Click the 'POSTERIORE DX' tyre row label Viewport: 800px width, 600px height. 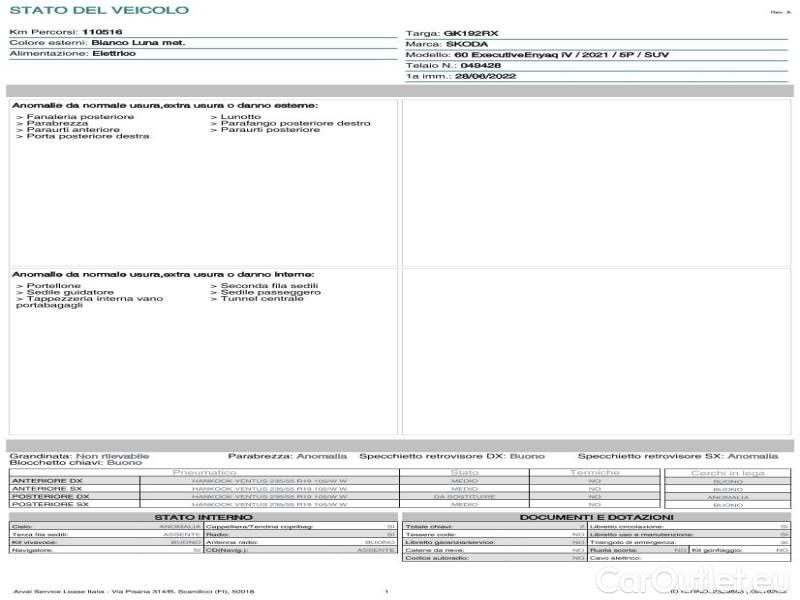[x=51, y=496]
